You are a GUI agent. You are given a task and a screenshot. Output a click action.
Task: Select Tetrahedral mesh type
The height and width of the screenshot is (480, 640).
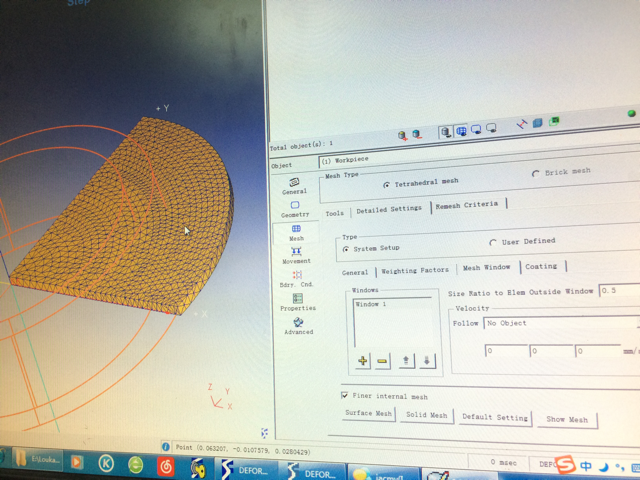pyautogui.click(x=420, y=183)
